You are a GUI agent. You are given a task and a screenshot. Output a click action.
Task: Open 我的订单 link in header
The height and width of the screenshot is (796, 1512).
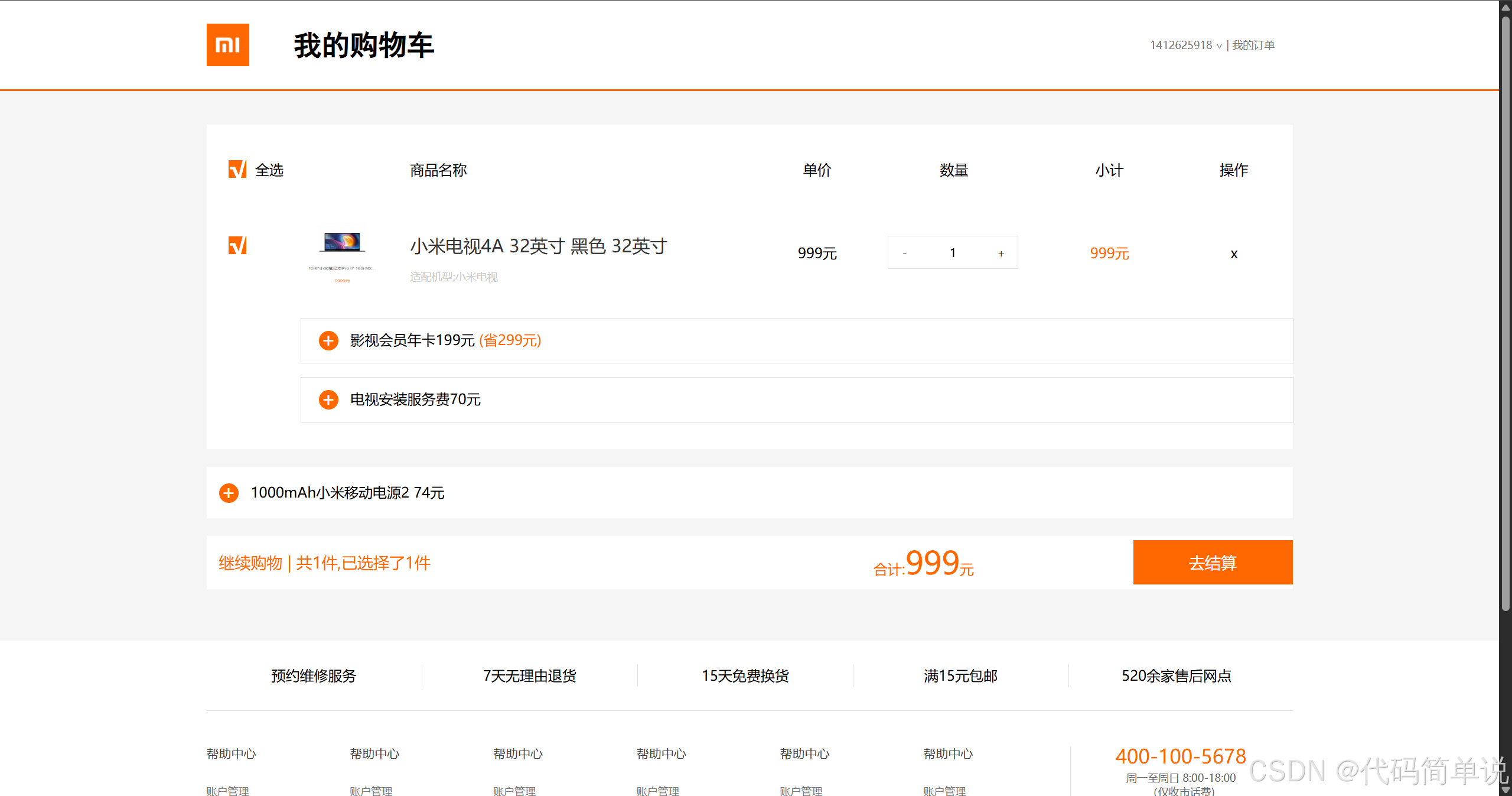point(1253,46)
